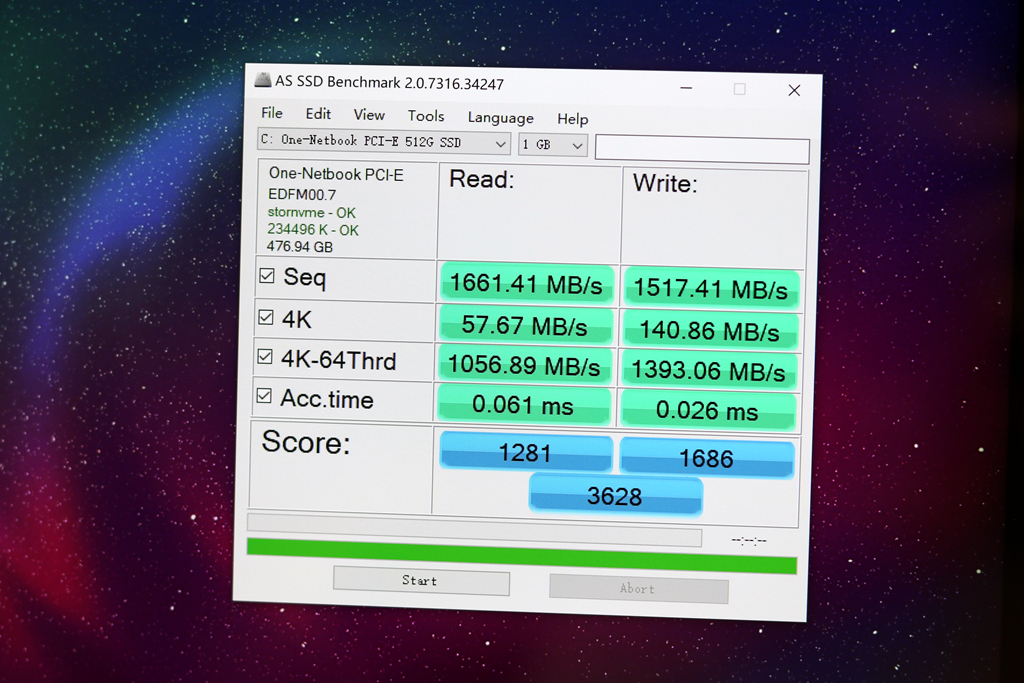Open the Help menu
Image resolution: width=1024 pixels, height=683 pixels.
pyautogui.click(x=573, y=119)
